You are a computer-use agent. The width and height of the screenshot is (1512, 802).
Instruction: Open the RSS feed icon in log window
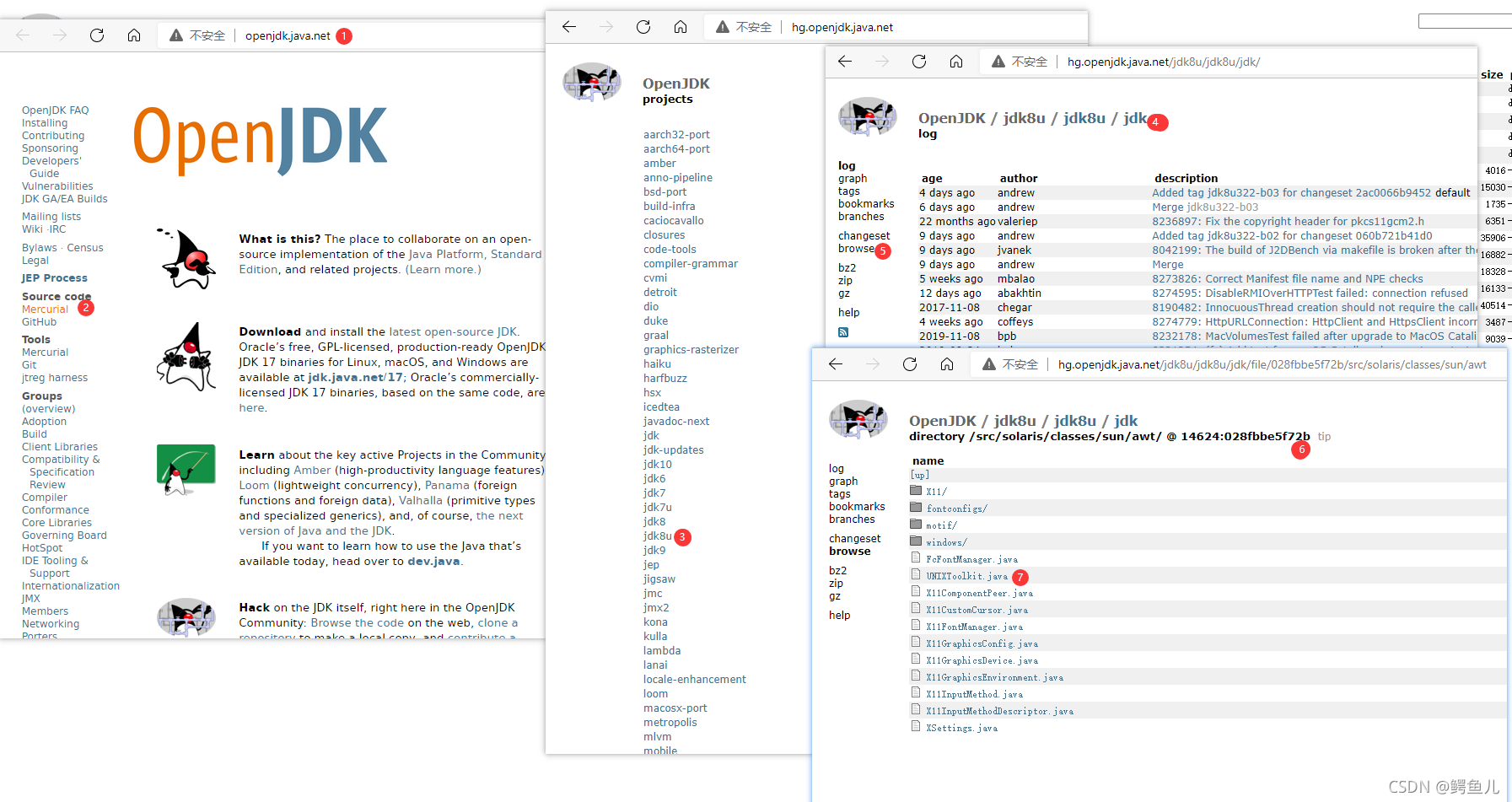pyautogui.click(x=843, y=332)
